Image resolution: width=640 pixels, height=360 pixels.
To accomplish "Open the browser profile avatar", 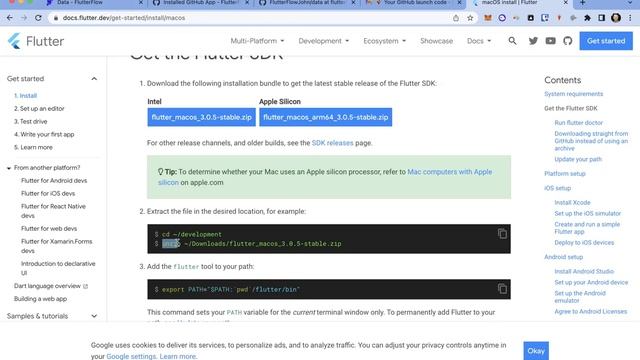I will [616, 18].
